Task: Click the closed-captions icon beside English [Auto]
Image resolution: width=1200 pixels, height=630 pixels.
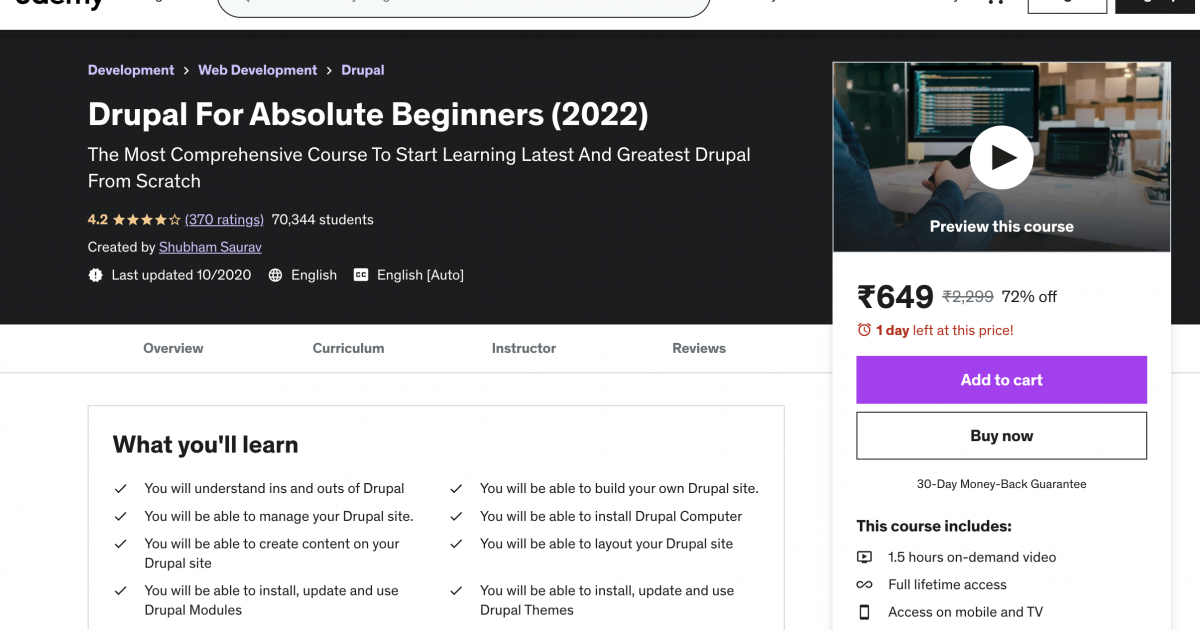Action: click(x=360, y=274)
